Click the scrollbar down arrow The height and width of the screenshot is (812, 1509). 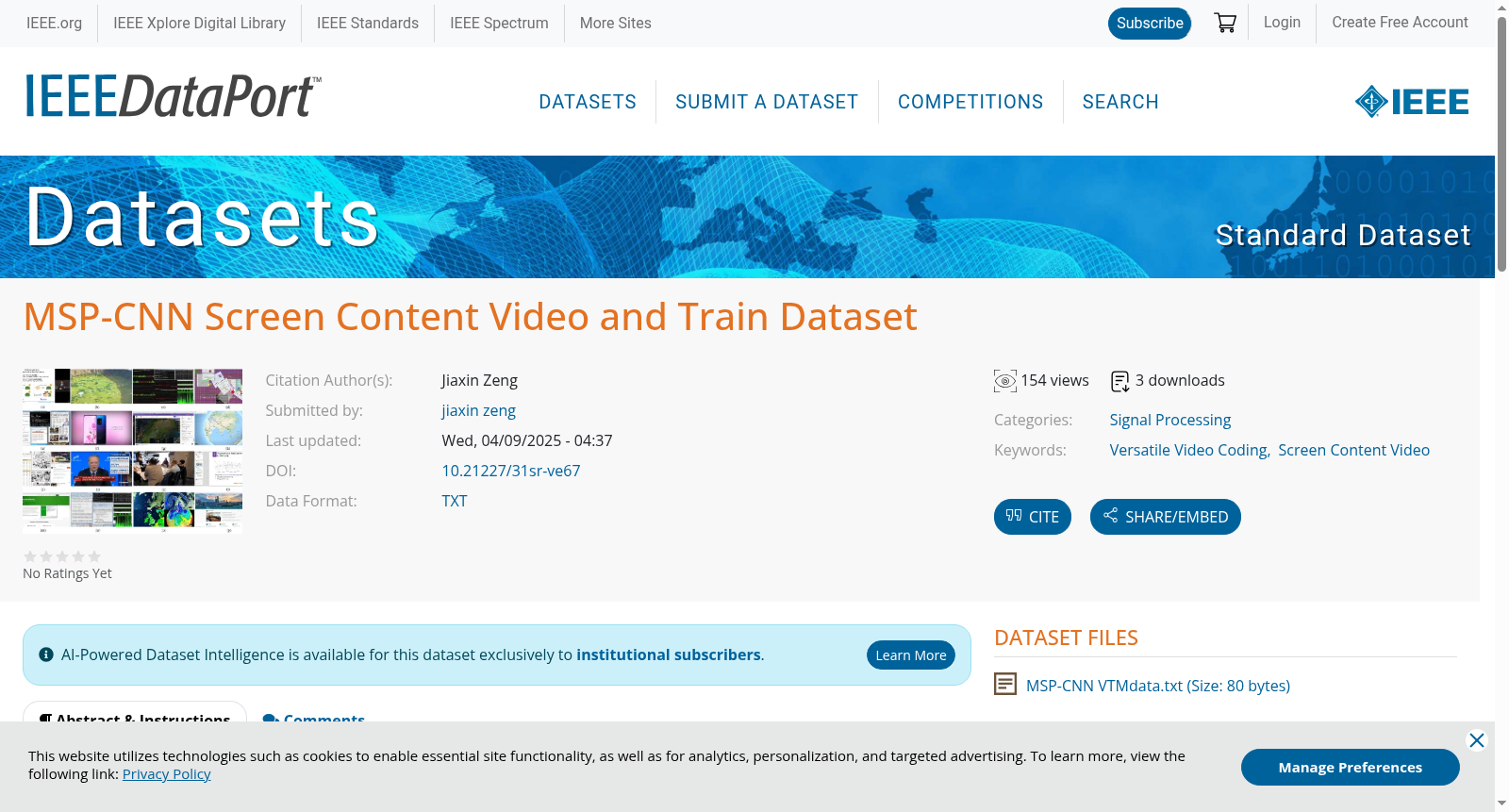click(x=1501, y=804)
